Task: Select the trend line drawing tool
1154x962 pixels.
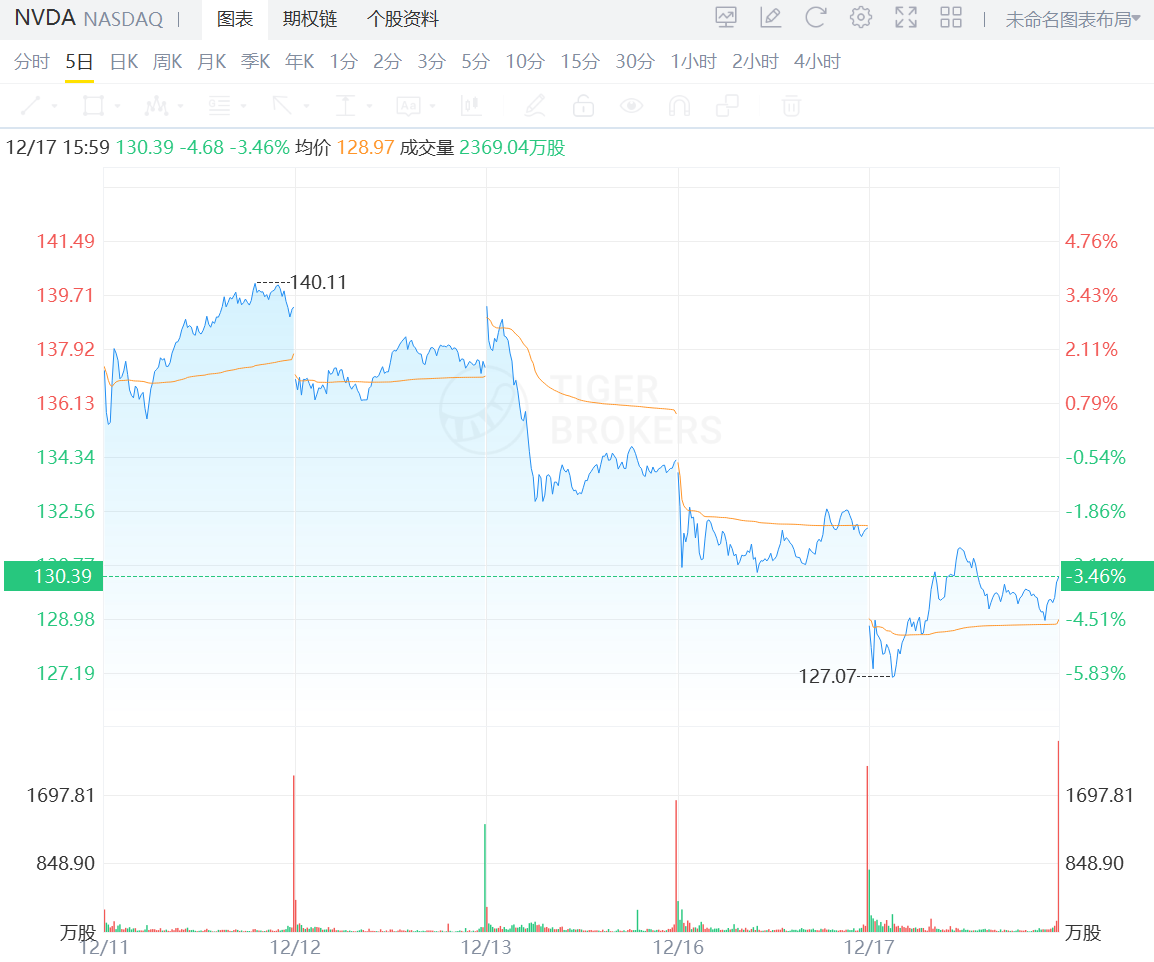Action: [x=32, y=106]
